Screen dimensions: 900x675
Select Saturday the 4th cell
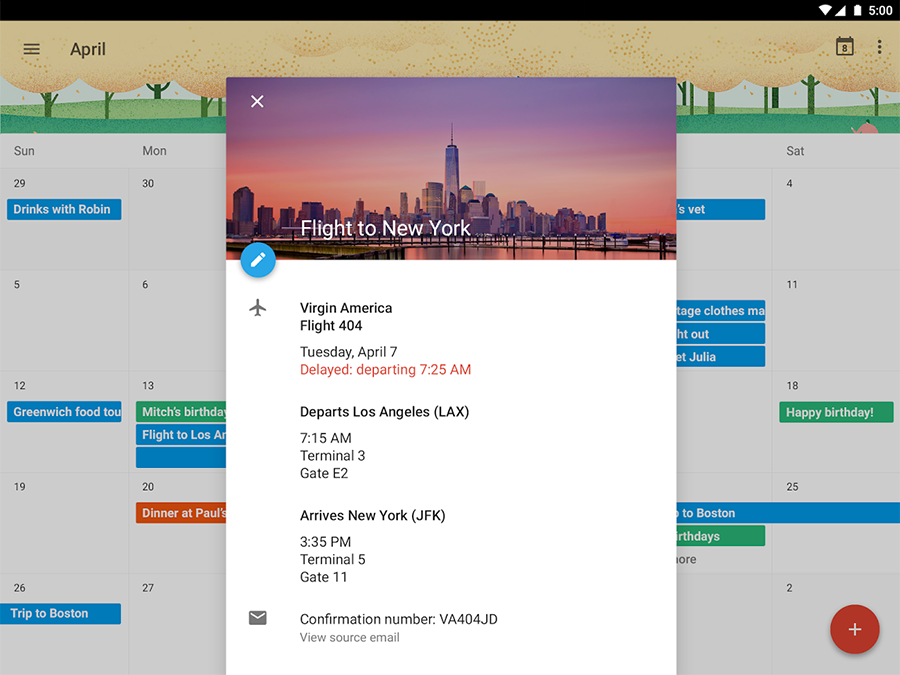pos(836,219)
